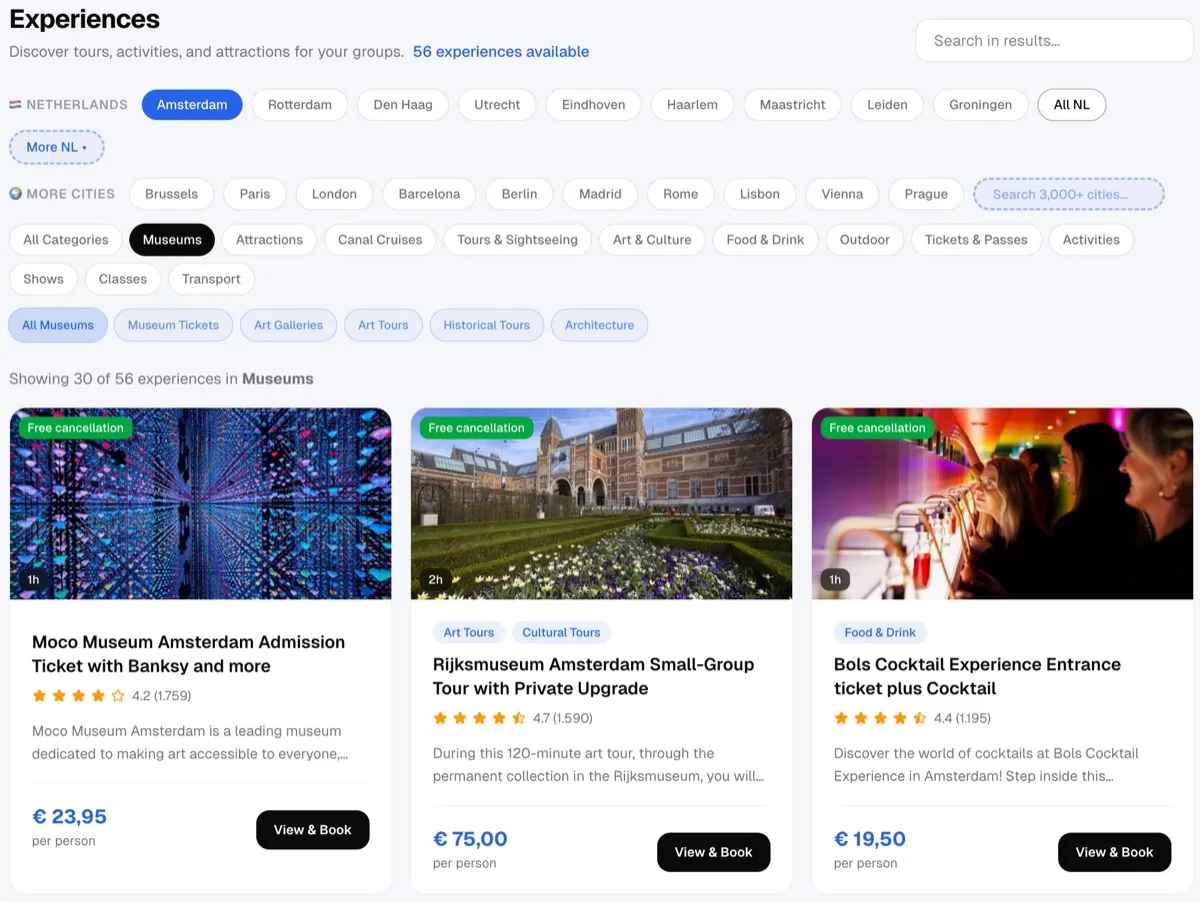
Task: Select the Rotterdam city filter
Action: pos(299,104)
